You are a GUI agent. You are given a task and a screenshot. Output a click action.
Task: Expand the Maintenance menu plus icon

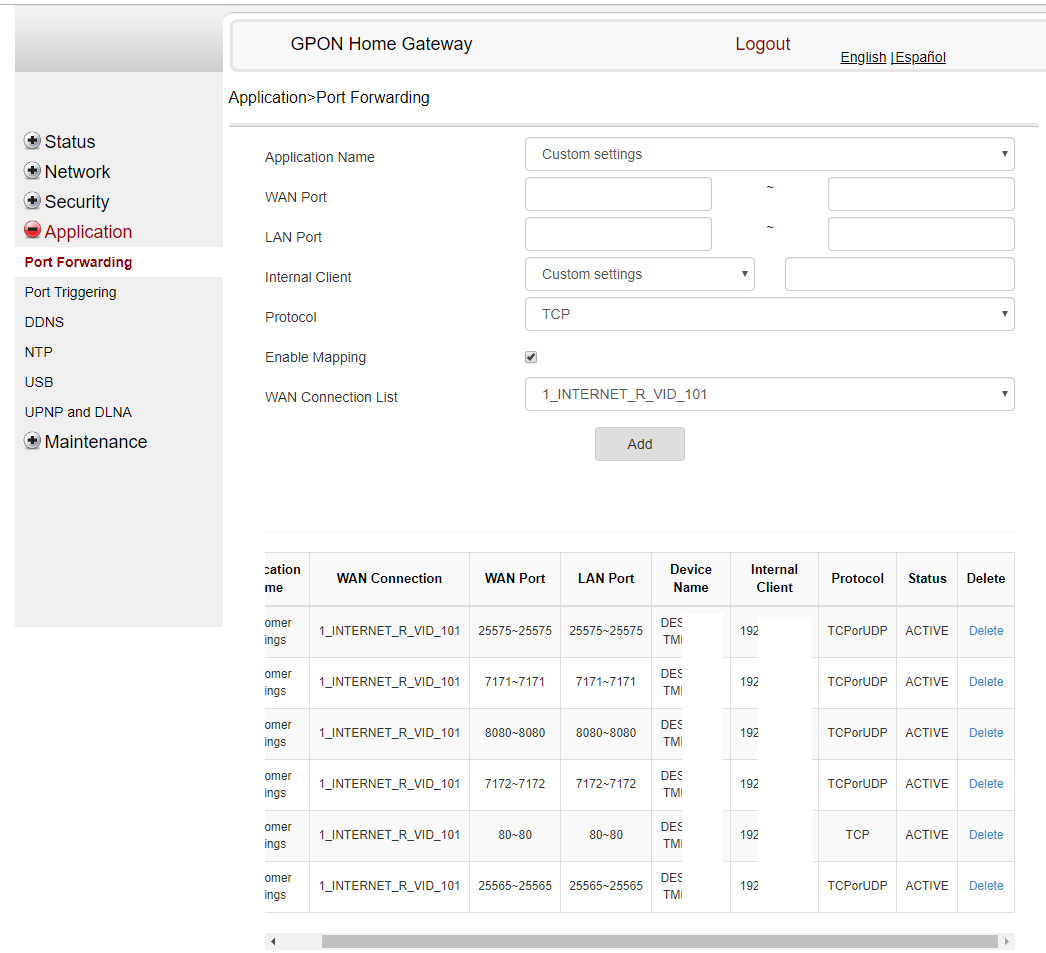(32, 441)
